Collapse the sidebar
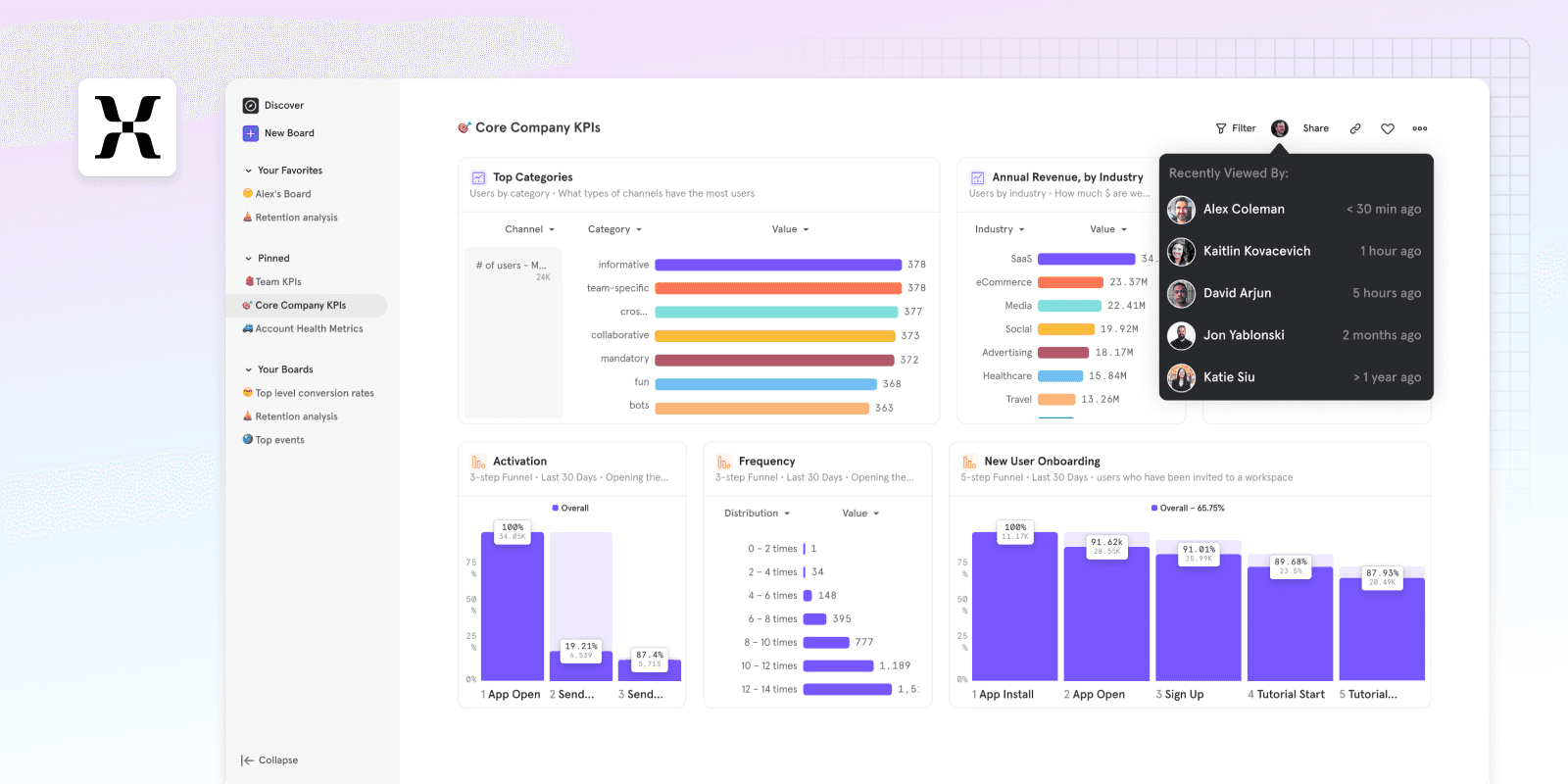1568x784 pixels. [x=269, y=760]
